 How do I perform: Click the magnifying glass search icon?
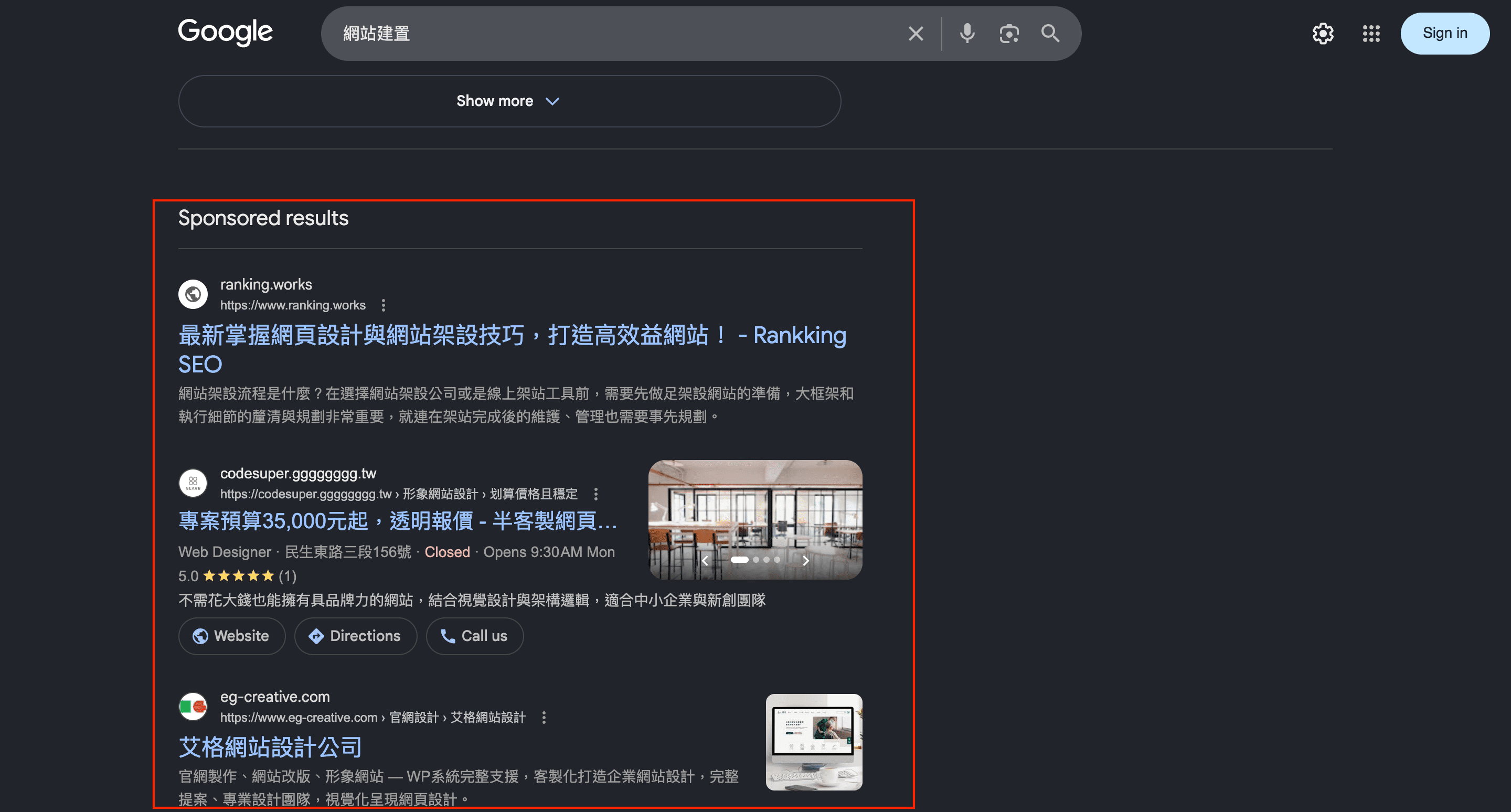pyautogui.click(x=1050, y=34)
